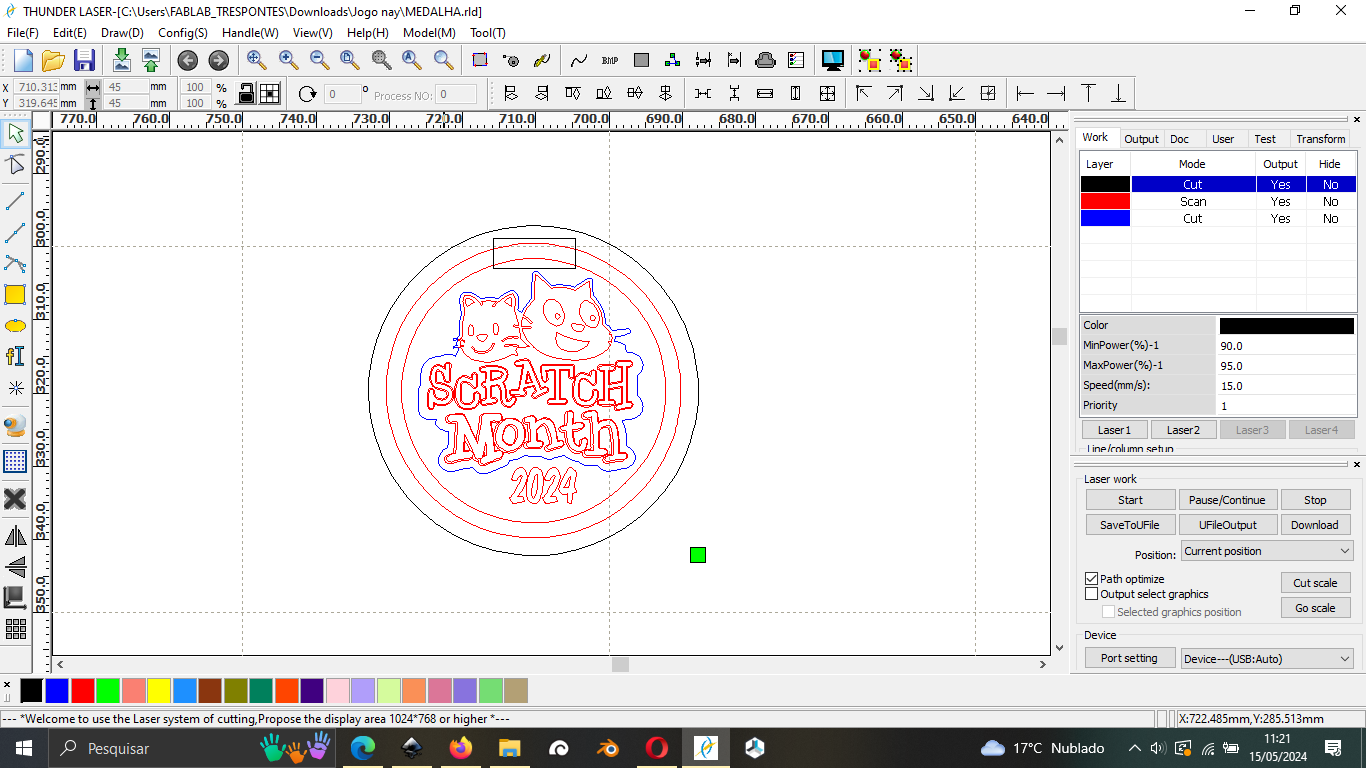Switch to the Output tab
Viewport: 1366px width, 768px height.
pos(1140,139)
